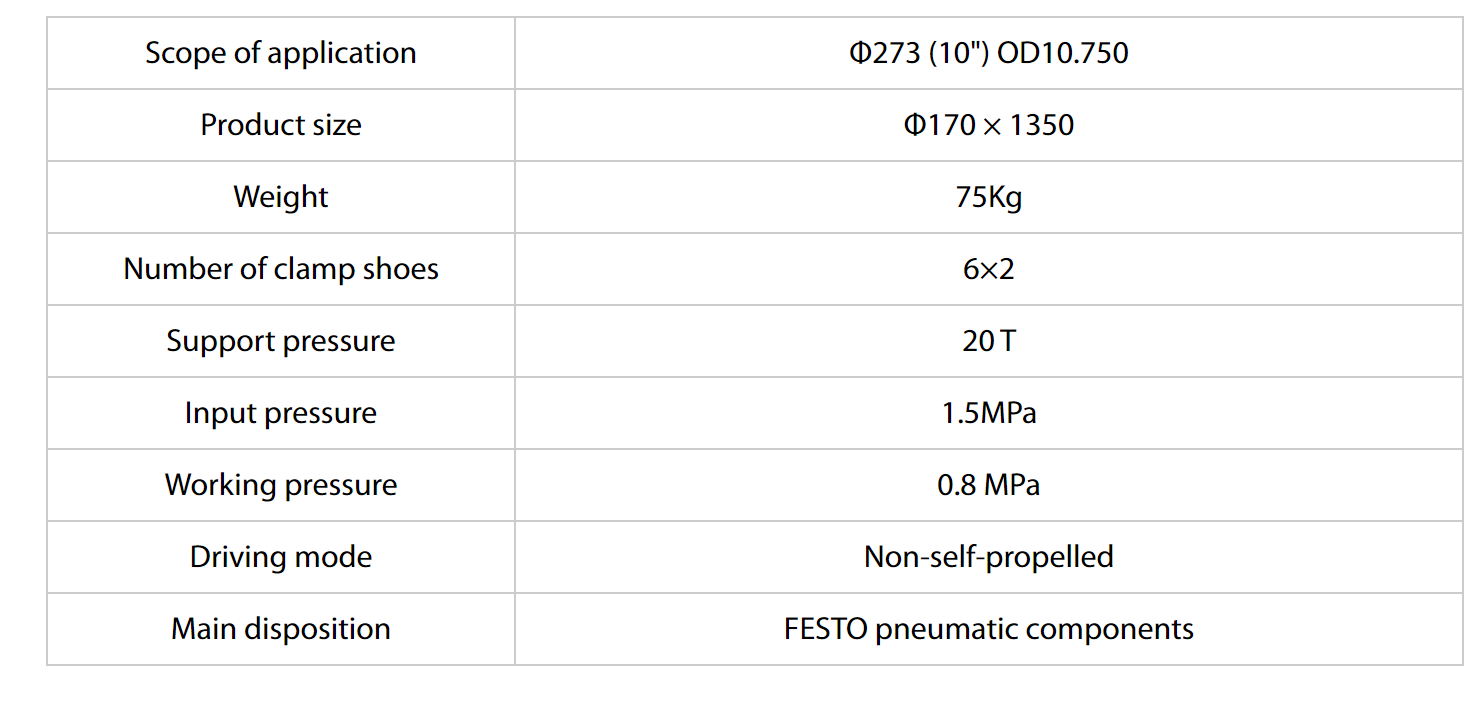Select the 0.8 MPa value

(x=989, y=485)
